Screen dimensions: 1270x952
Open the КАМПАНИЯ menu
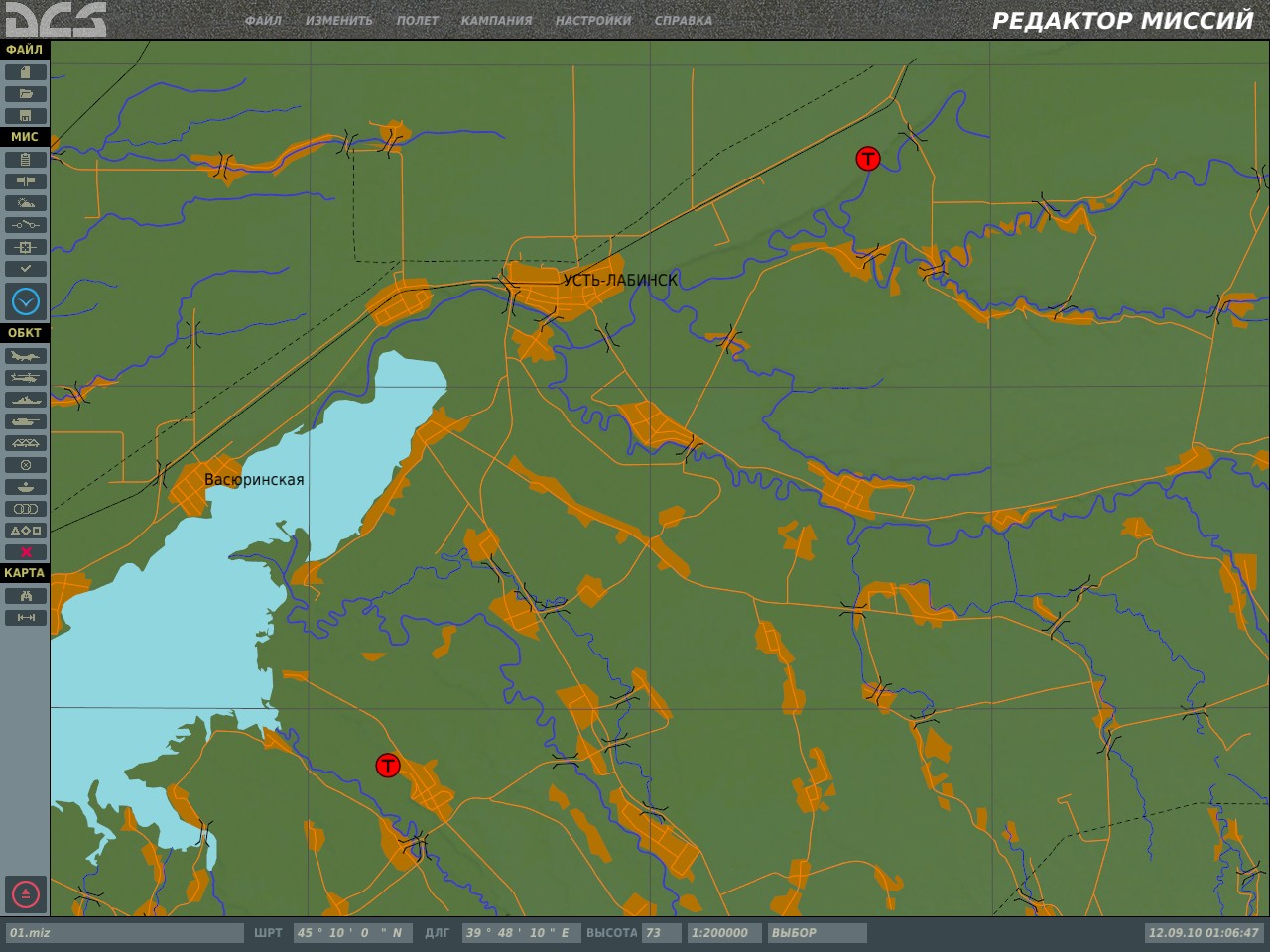point(496,21)
